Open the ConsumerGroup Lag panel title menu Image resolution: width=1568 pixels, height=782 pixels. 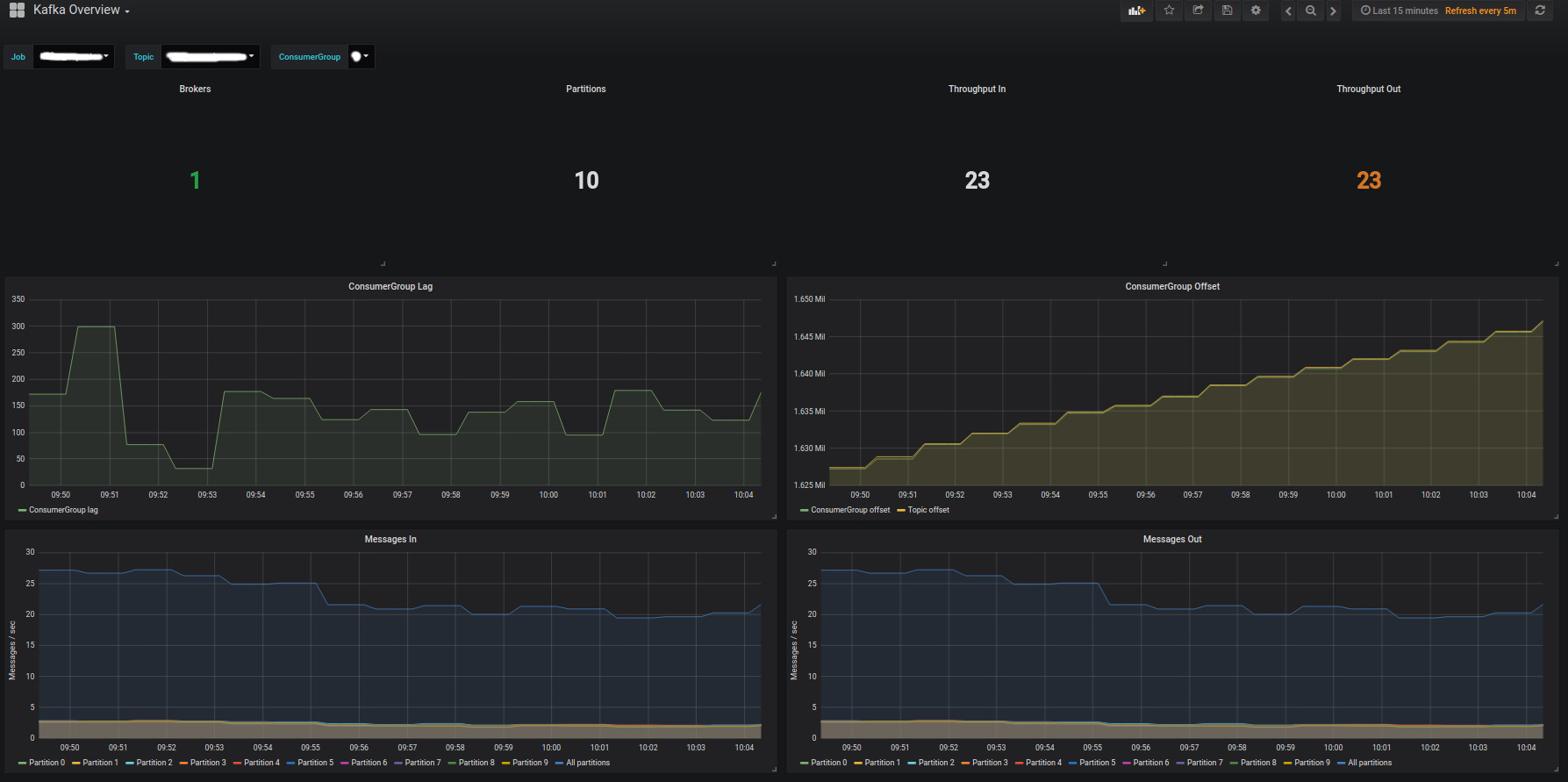[390, 286]
